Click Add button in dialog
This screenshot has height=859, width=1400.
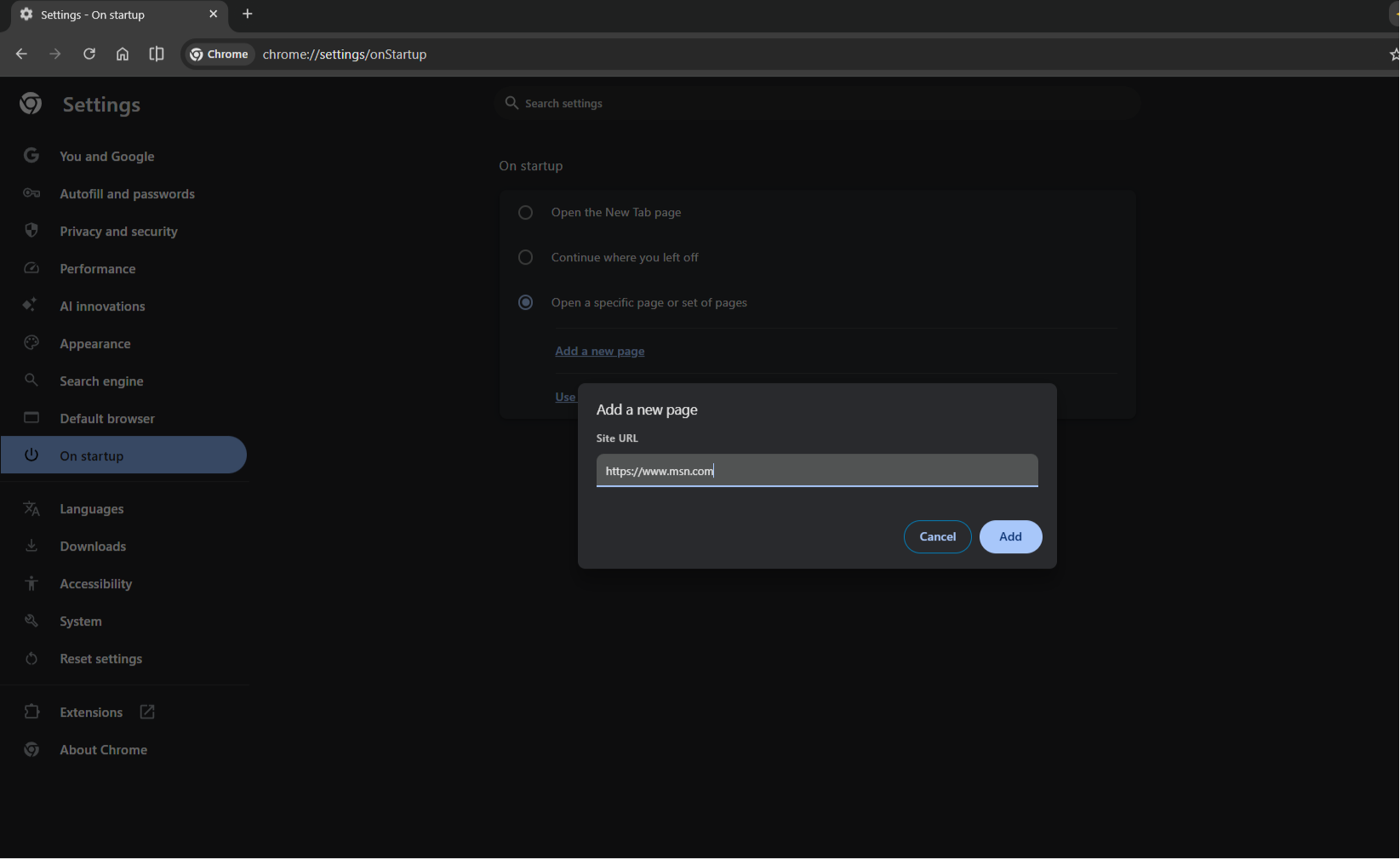tap(1010, 536)
